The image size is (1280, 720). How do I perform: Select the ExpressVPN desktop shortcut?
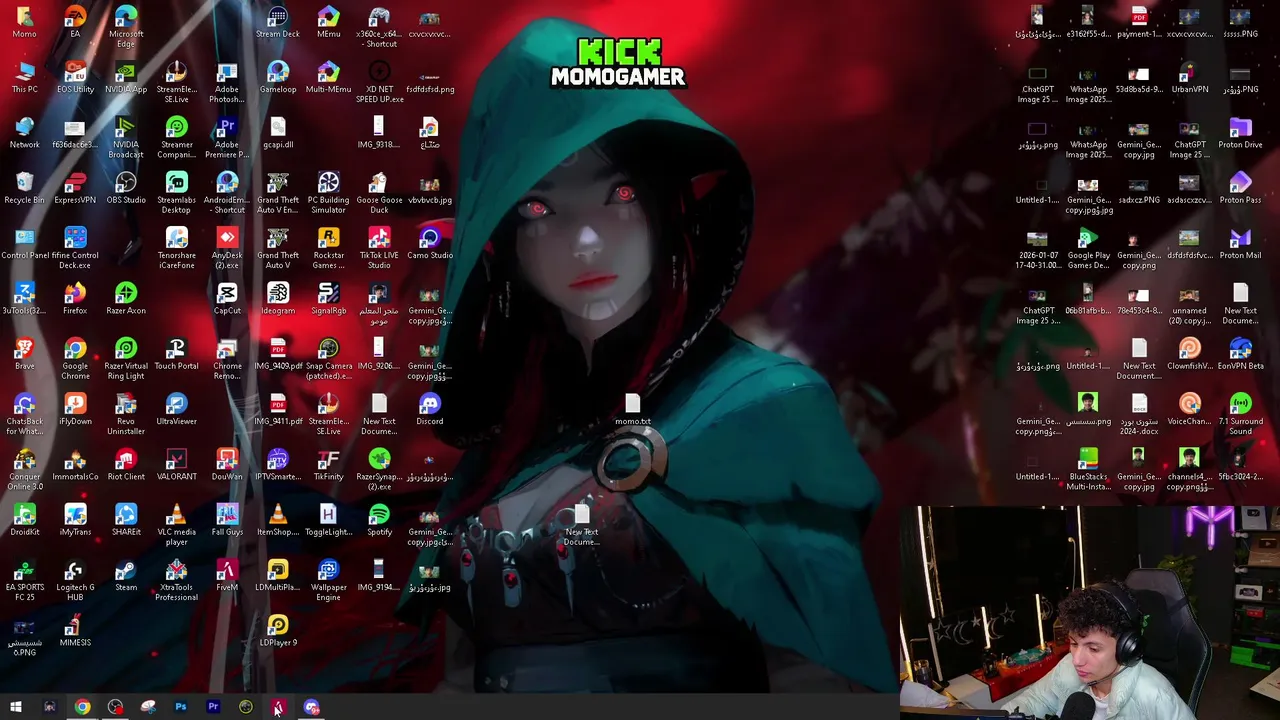click(75, 187)
